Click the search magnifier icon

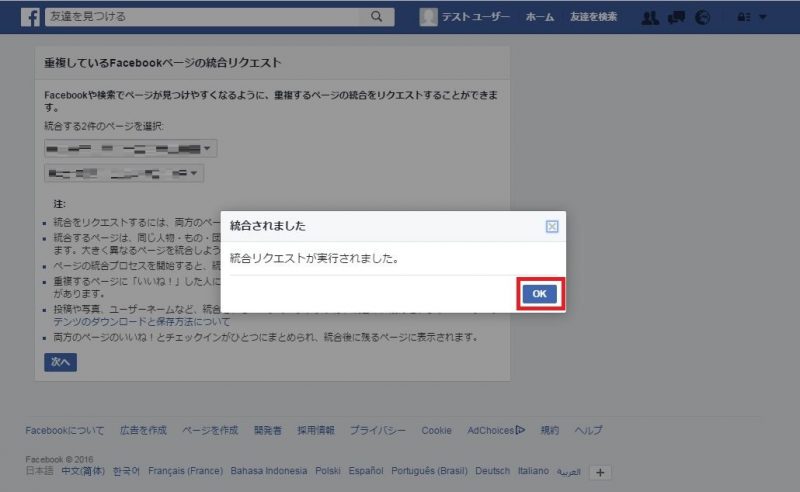click(376, 17)
